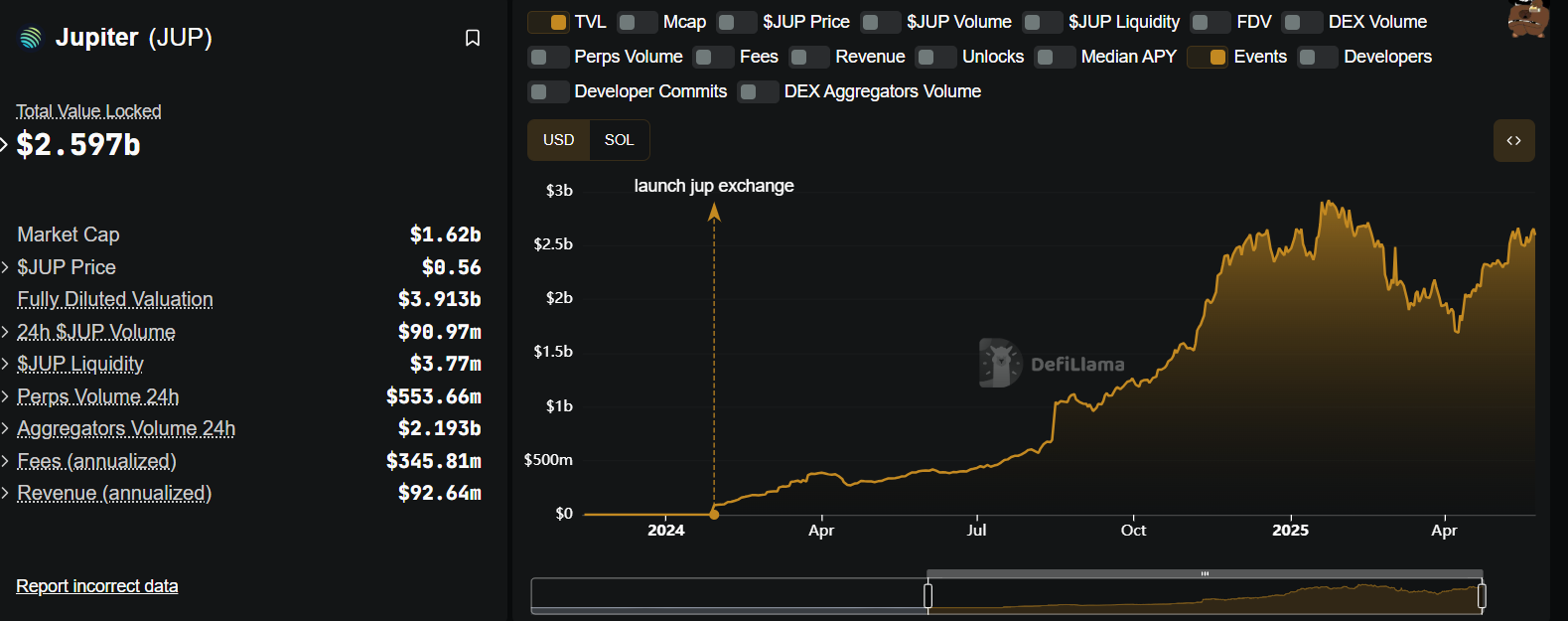Enable the $JUP Liquidity switch
Image resolution: width=1568 pixels, height=621 pixels.
(1042, 22)
